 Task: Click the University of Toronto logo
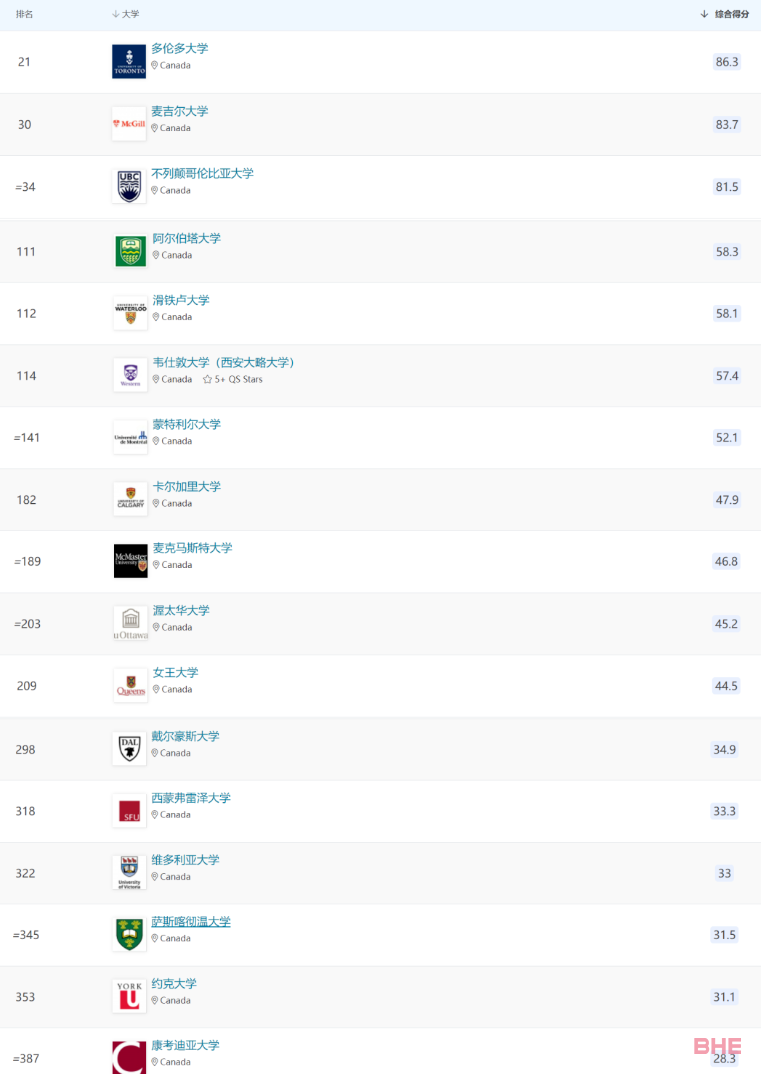click(129, 62)
